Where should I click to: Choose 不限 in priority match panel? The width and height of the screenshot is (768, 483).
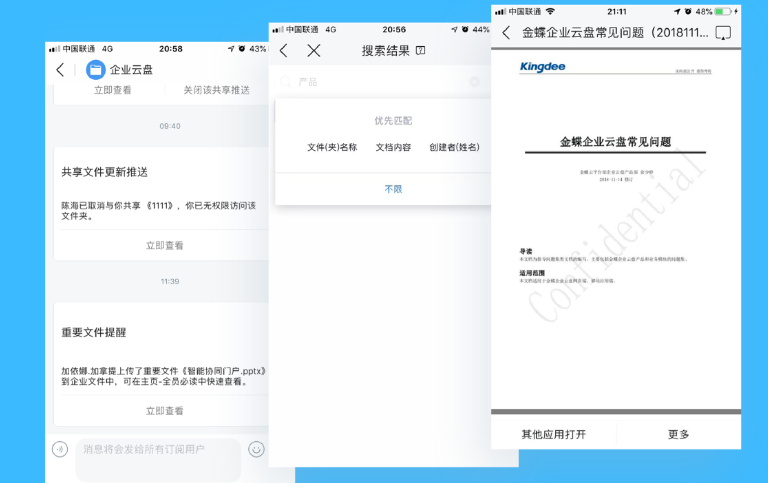[x=393, y=189]
